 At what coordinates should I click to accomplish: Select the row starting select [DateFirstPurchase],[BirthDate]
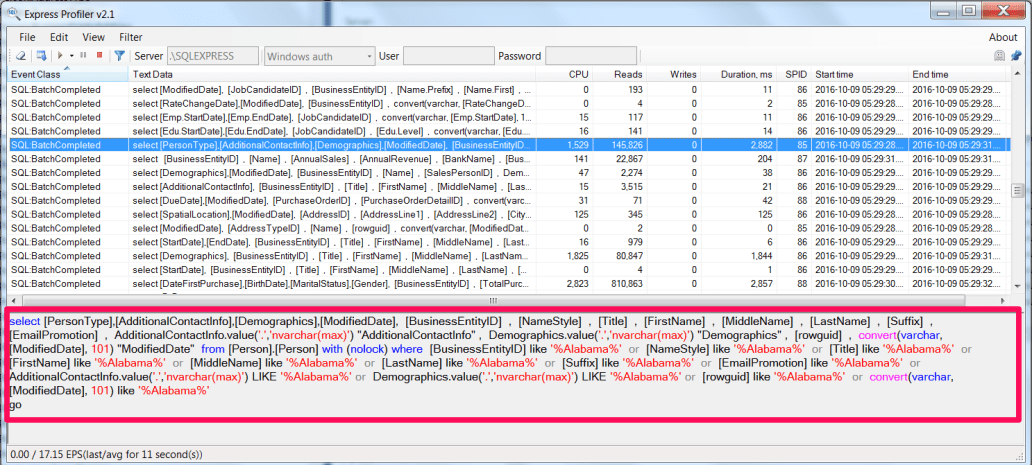tap(509, 283)
